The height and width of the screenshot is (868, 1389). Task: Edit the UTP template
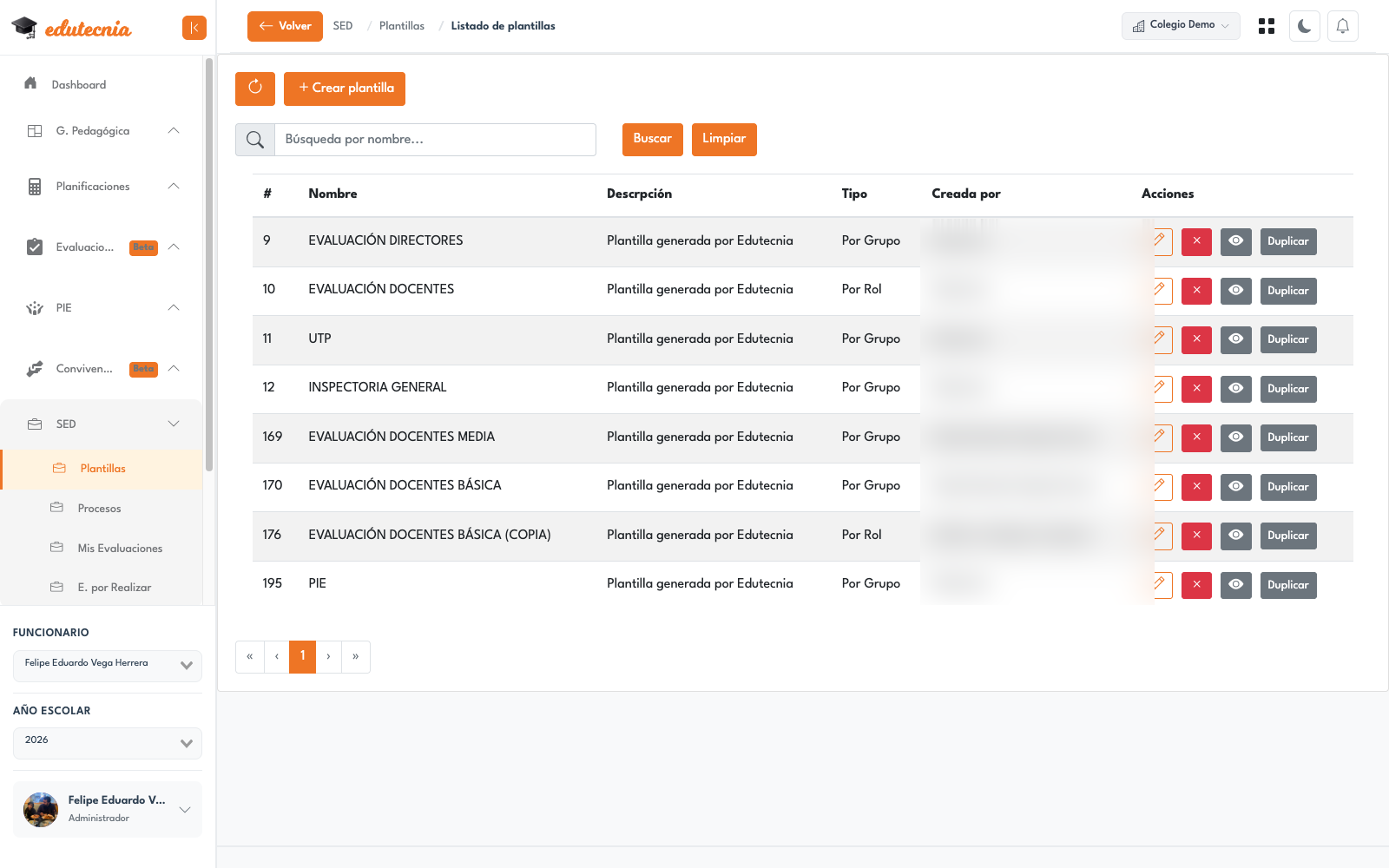tap(1162, 339)
